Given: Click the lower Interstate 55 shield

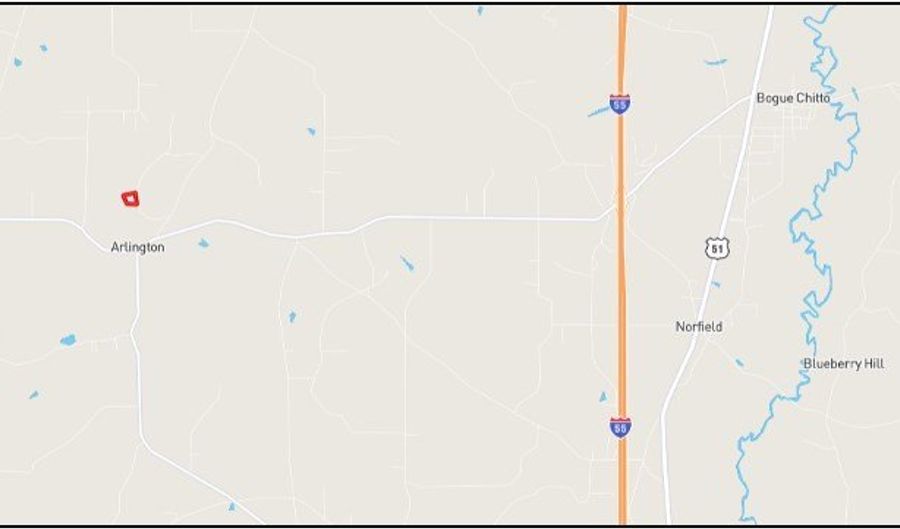Looking at the screenshot, I should click(x=620, y=427).
